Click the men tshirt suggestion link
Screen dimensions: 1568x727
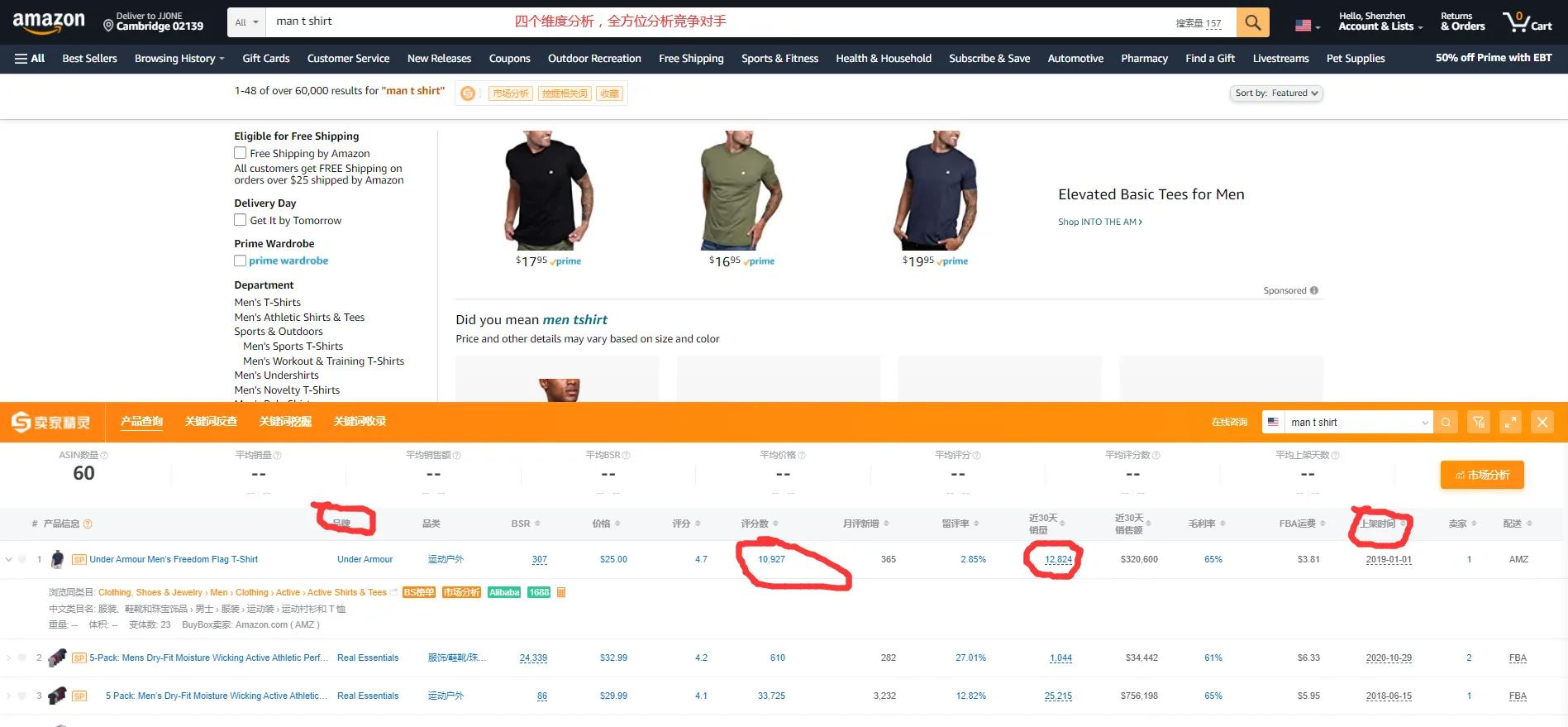point(574,319)
